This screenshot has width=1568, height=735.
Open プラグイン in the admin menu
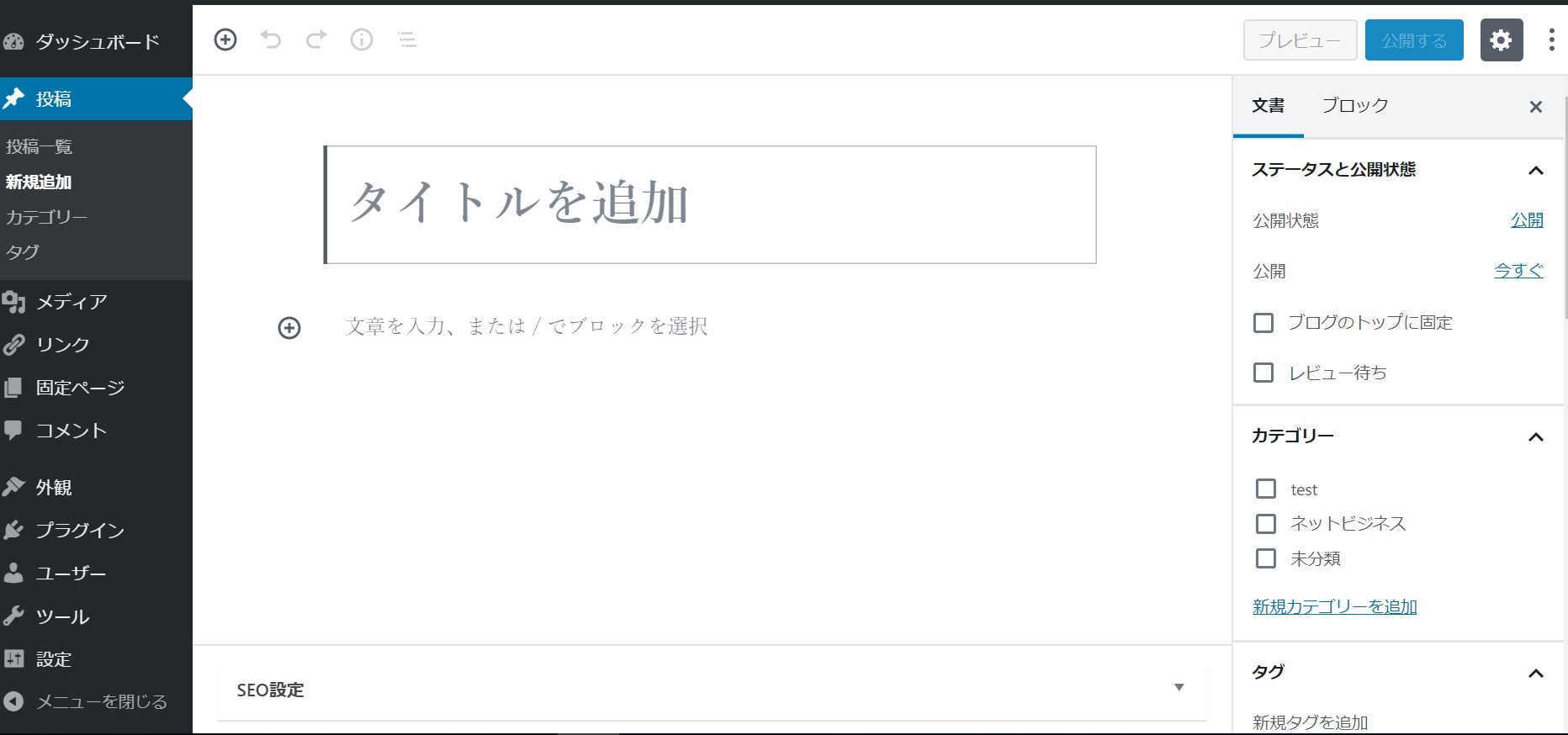pos(80,530)
